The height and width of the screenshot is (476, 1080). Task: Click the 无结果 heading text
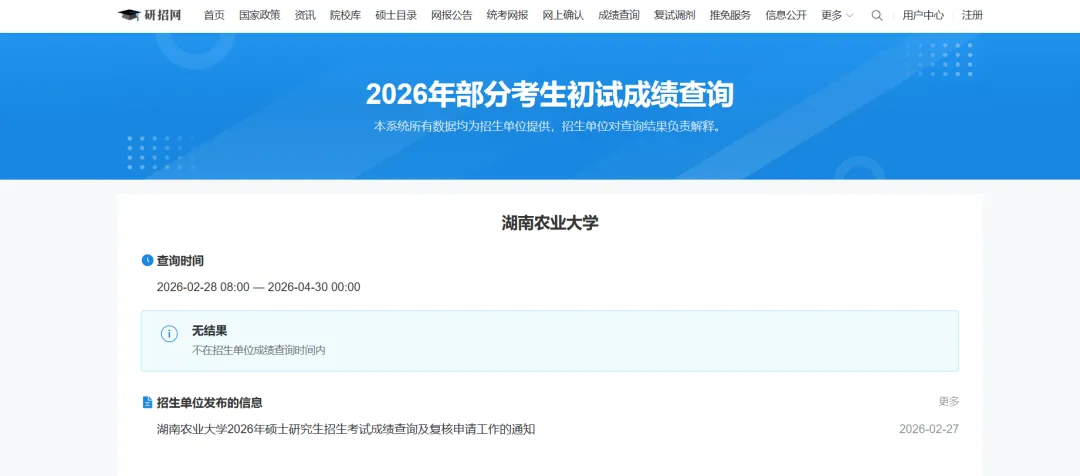(x=209, y=331)
